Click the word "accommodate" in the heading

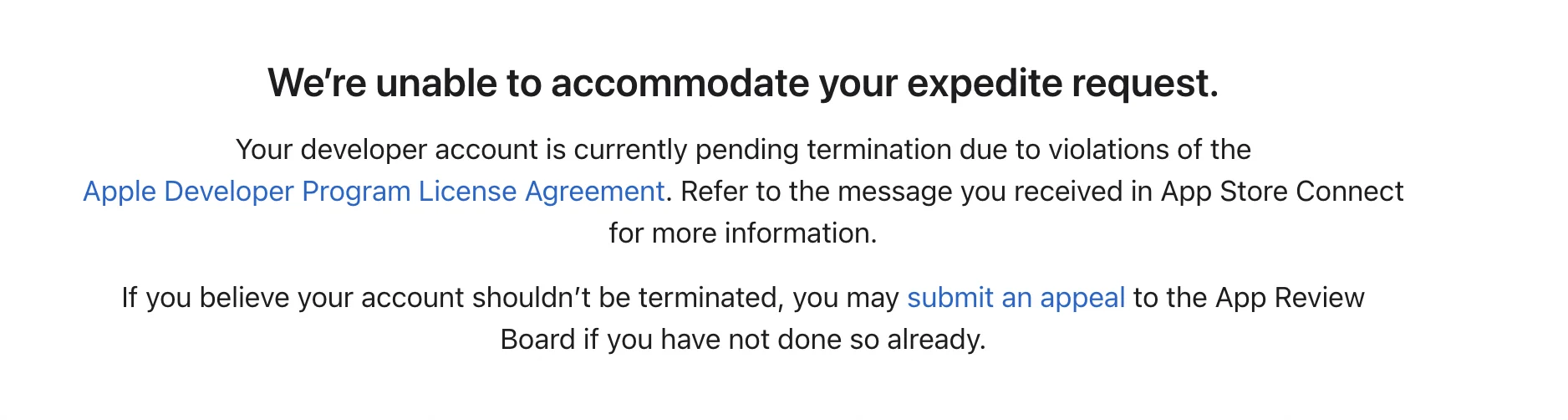pos(680,84)
